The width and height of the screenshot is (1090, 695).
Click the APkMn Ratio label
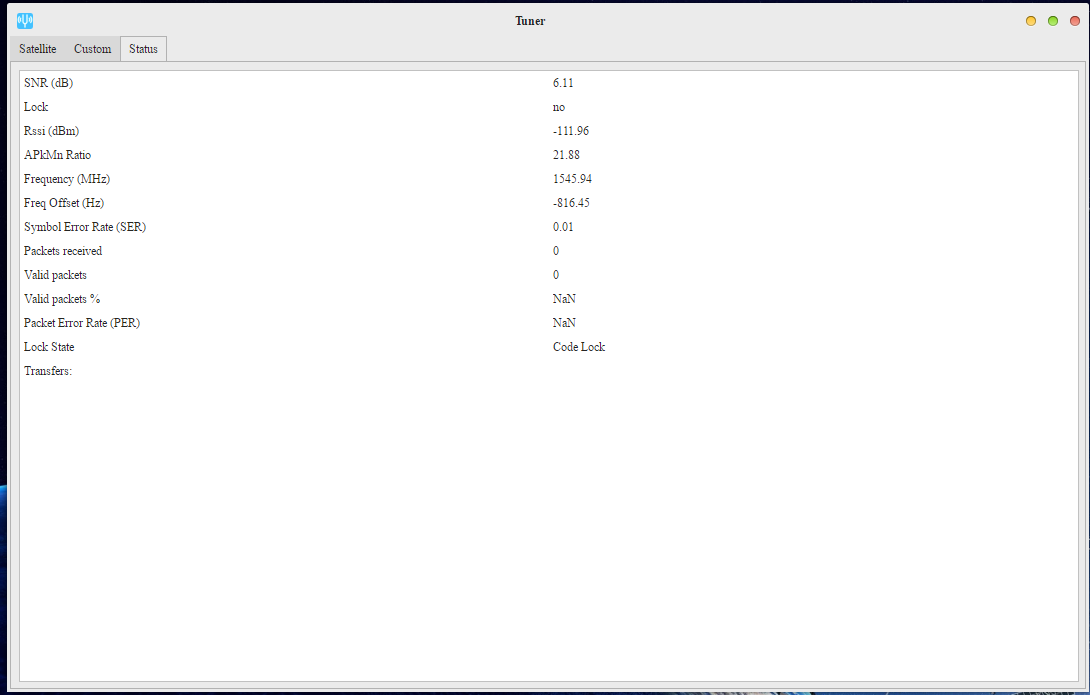tap(58, 155)
